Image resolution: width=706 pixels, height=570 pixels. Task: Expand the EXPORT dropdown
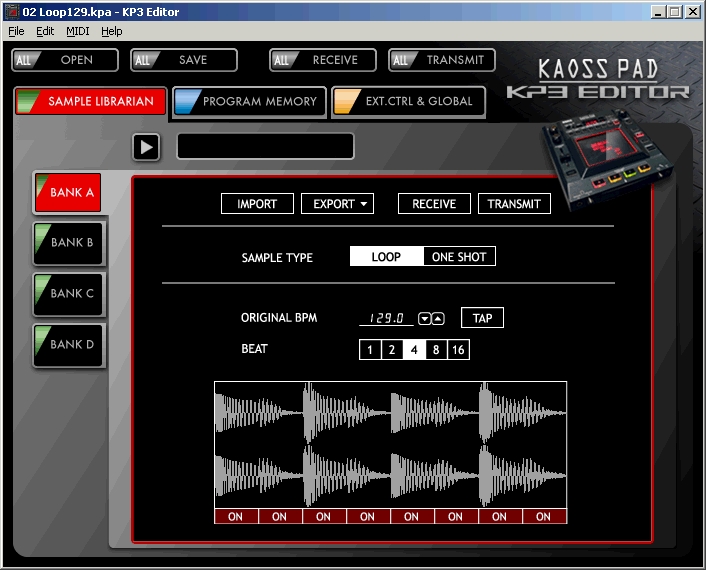(x=337, y=204)
